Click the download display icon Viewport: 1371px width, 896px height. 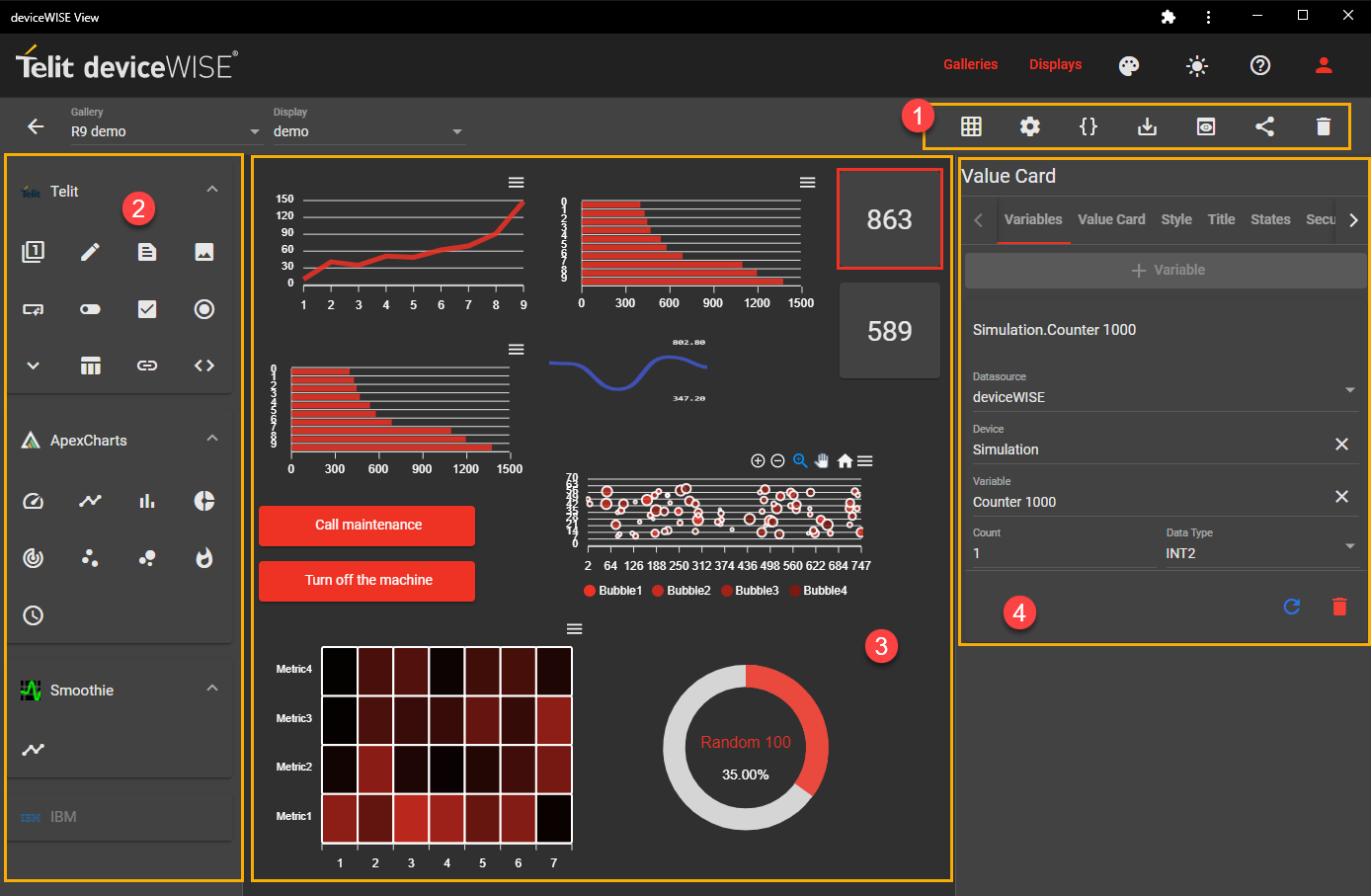point(1147,126)
